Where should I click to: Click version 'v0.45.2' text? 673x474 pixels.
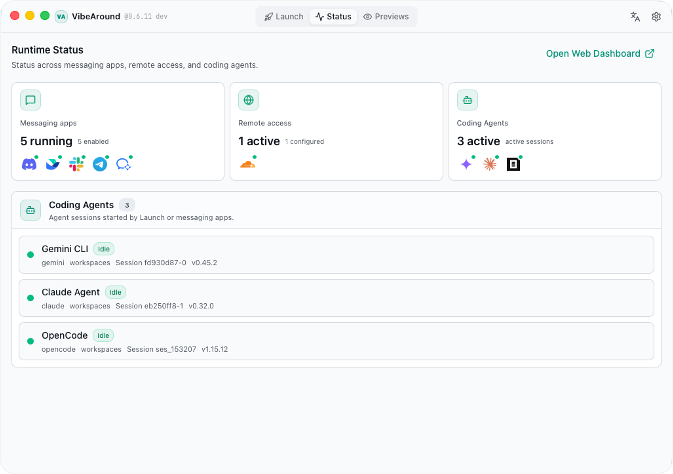(x=204, y=263)
